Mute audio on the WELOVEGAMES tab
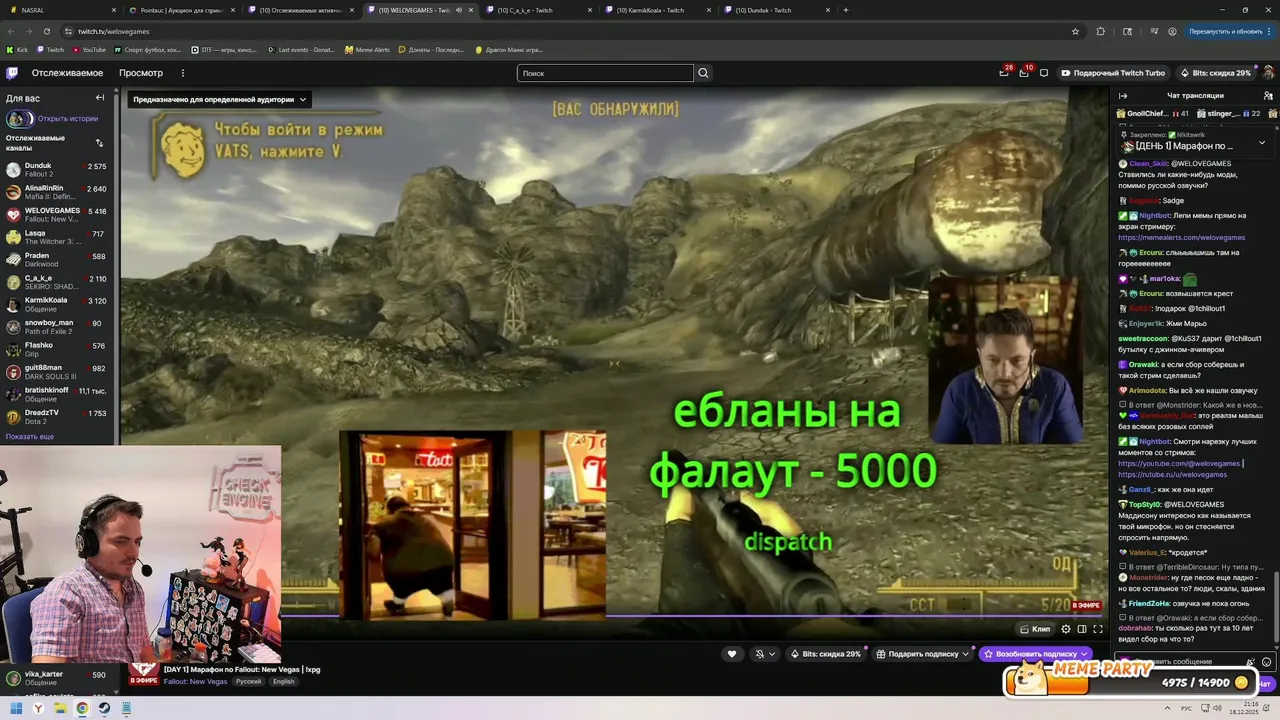Viewport: 1280px width, 720px height. pos(459,10)
